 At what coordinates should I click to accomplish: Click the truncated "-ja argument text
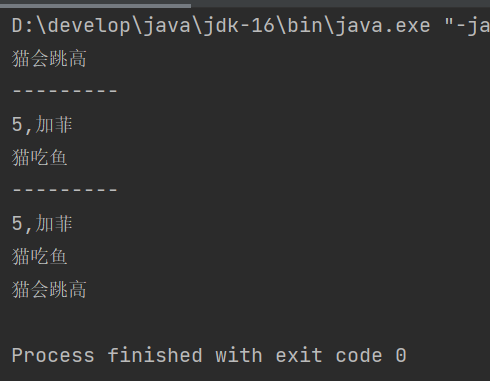pyautogui.click(x=467, y=26)
